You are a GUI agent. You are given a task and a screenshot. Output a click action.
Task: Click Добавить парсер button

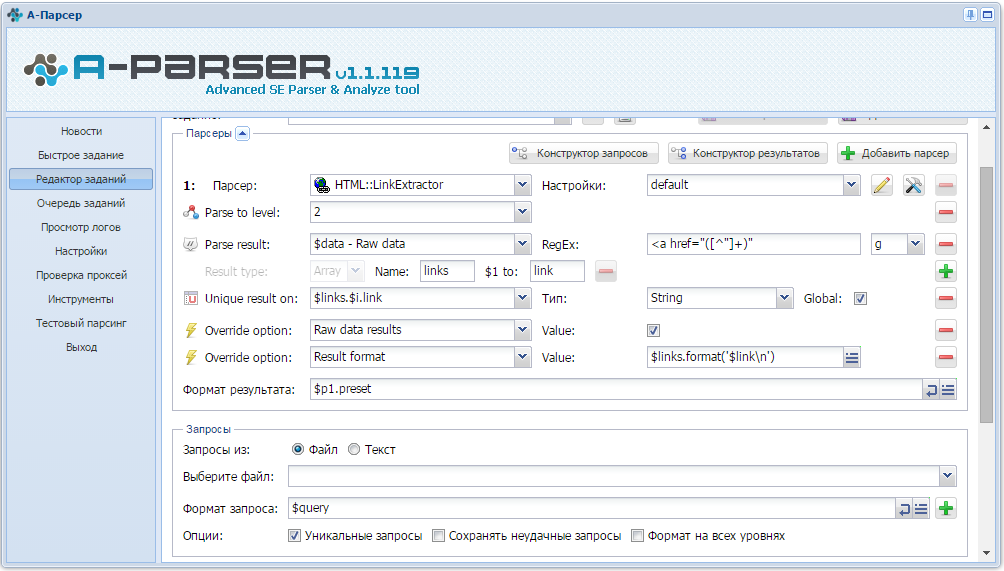[897, 153]
